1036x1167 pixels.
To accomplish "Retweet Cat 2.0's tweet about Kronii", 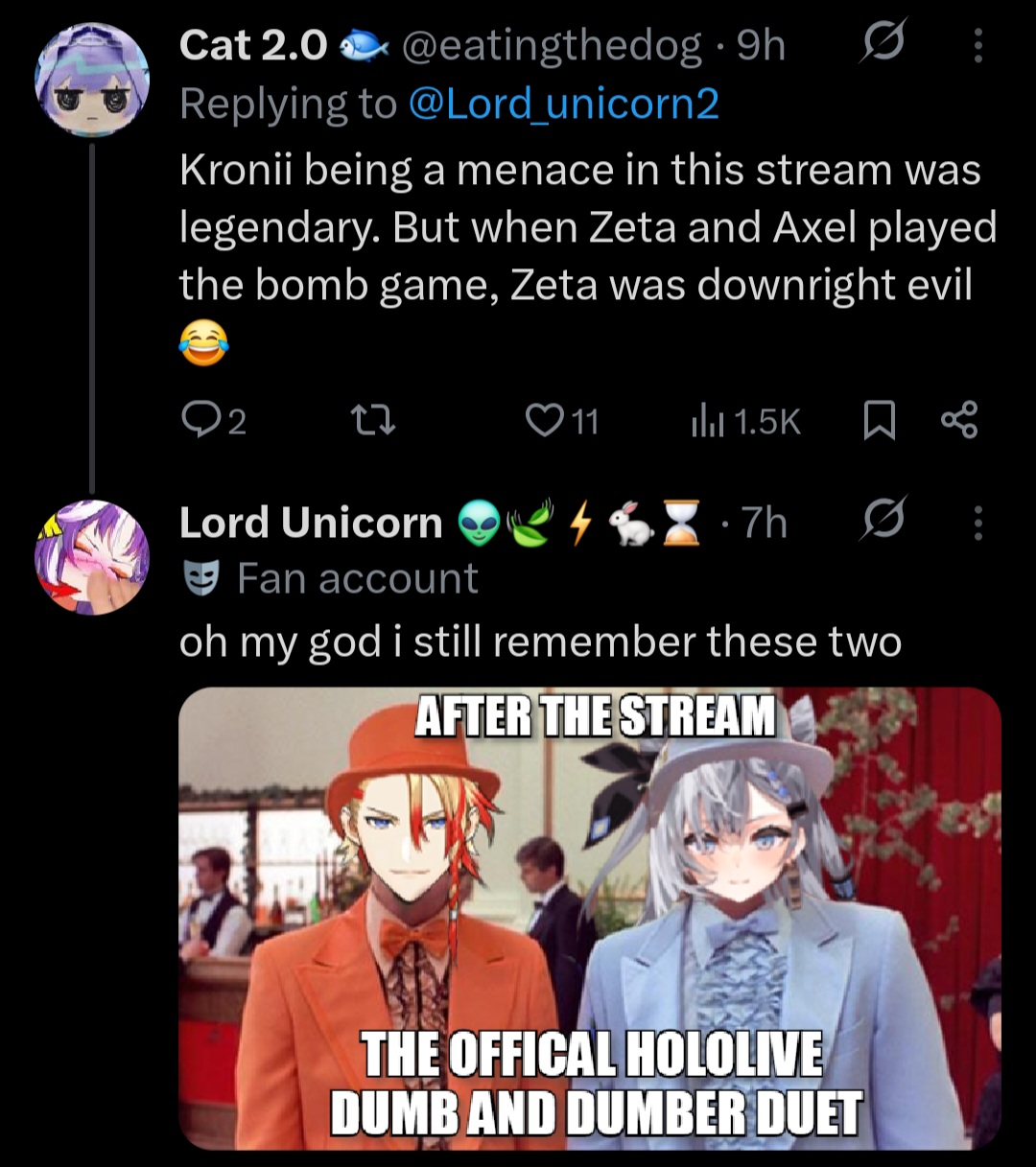I will pos(371,421).
